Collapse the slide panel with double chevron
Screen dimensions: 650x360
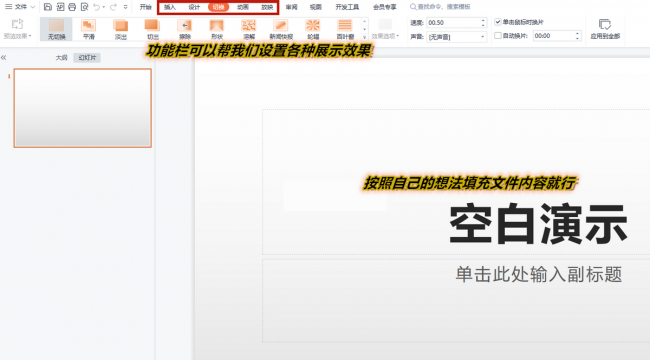(x=4, y=58)
